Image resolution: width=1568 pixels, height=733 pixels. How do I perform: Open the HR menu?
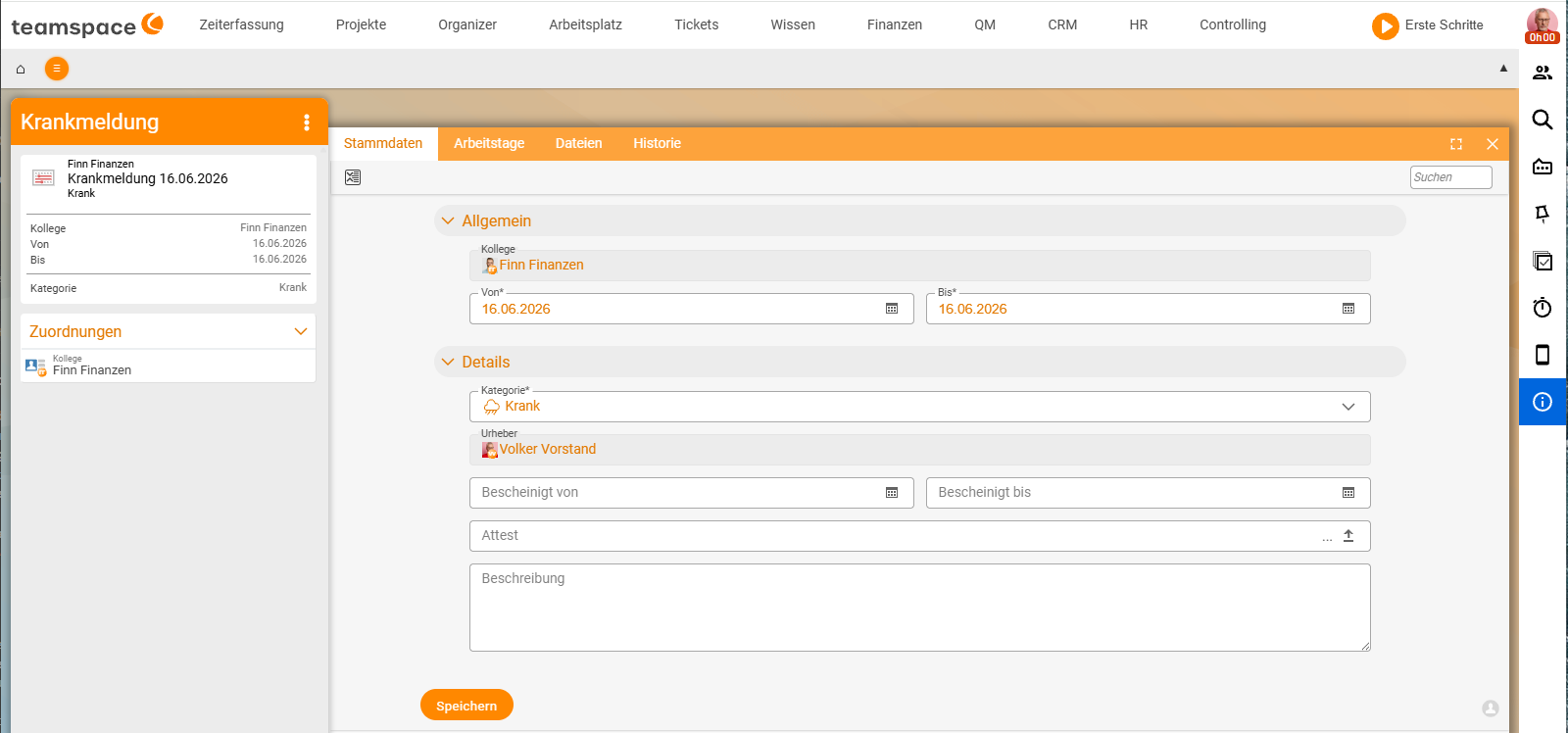[x=1138, y=24]
